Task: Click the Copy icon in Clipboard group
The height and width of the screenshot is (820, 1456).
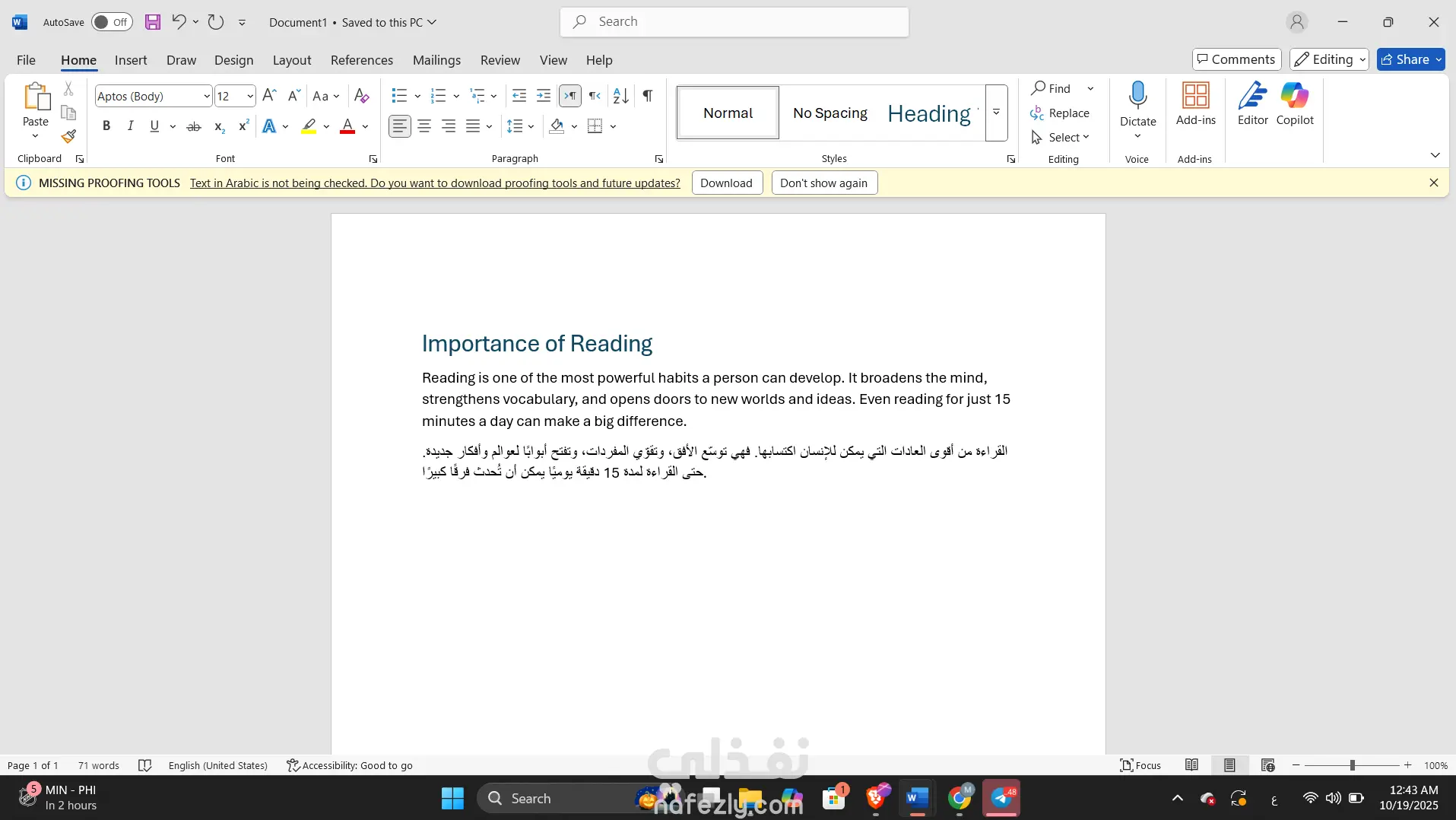Action: (x=68, y=113)
